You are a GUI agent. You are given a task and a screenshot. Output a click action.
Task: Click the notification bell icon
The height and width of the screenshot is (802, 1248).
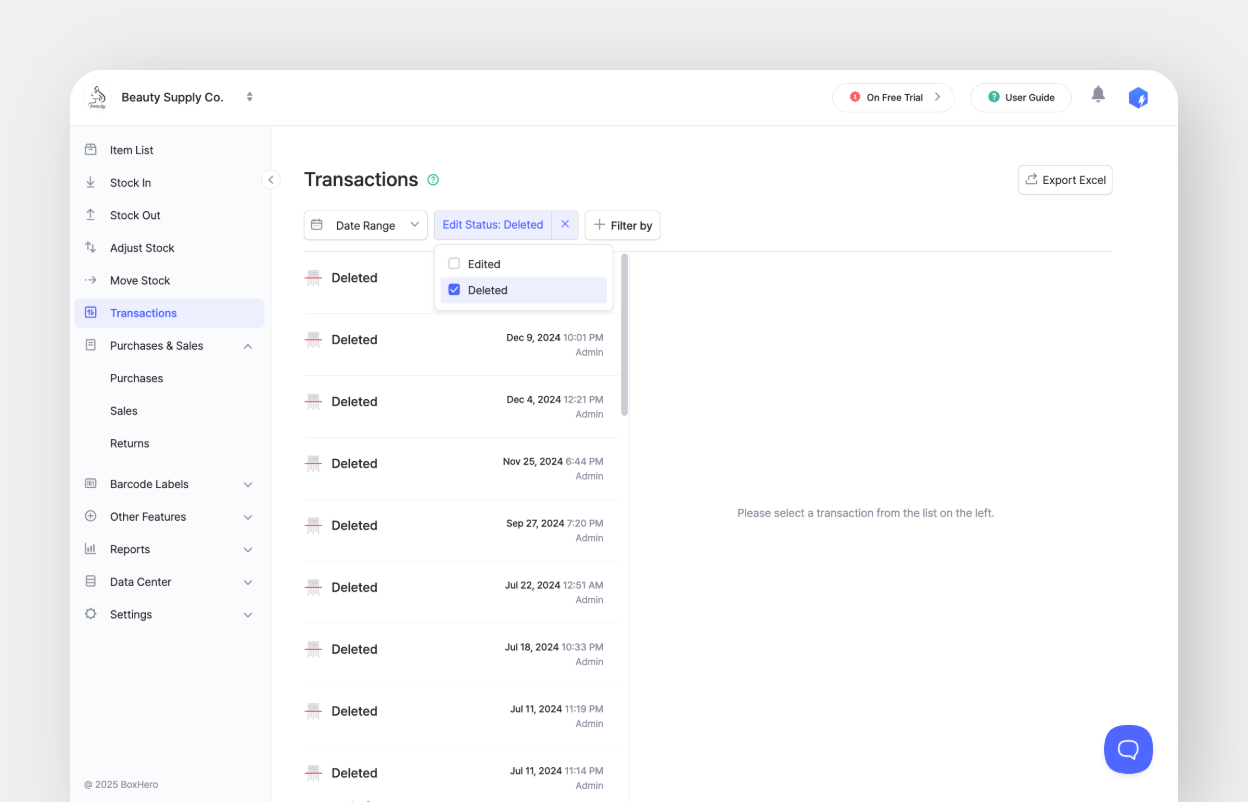pyautogui.click(x=1098, y=95)
